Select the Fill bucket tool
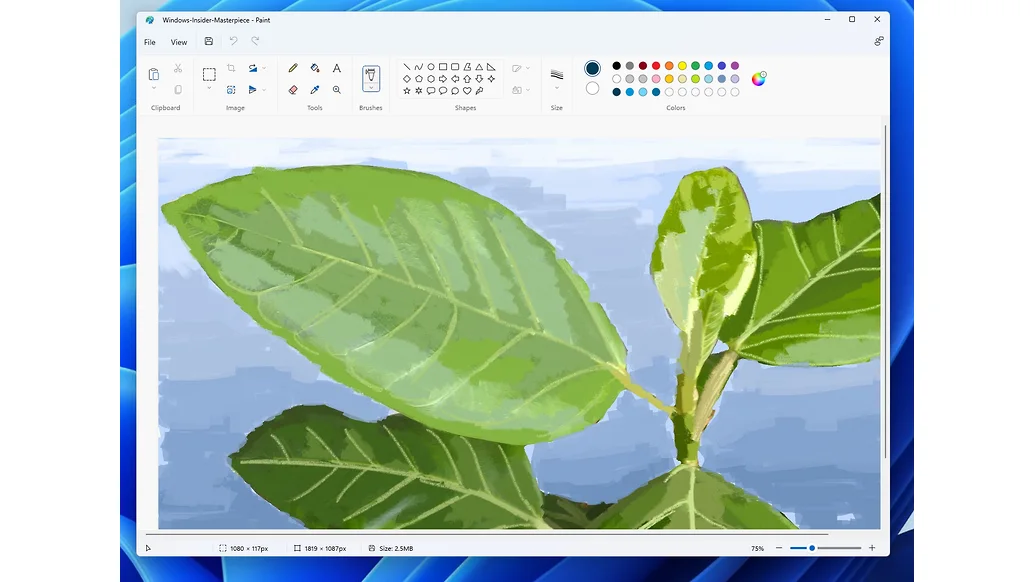The image size is (1035, 582). [x=315, y=68]
